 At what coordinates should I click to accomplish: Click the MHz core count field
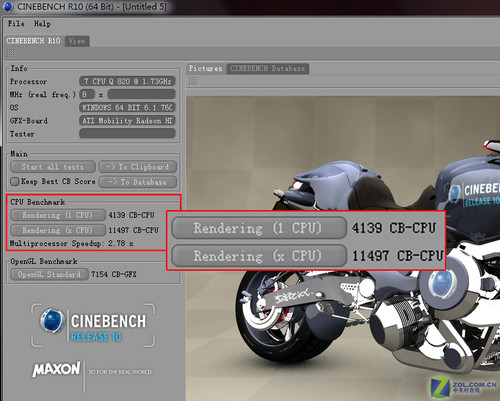click(x=87, y=94)
